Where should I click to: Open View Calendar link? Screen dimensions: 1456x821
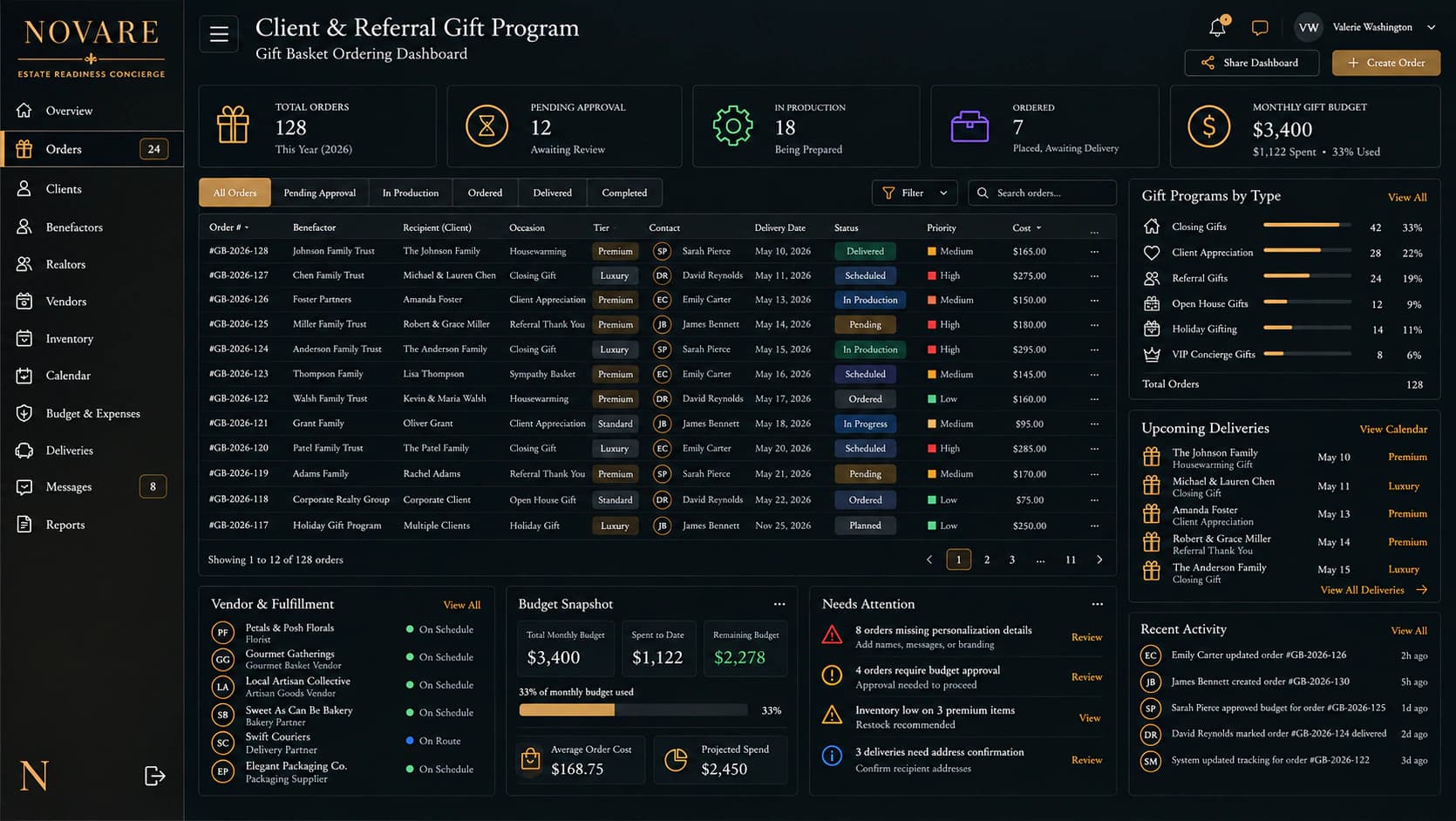pos(1393,429)
